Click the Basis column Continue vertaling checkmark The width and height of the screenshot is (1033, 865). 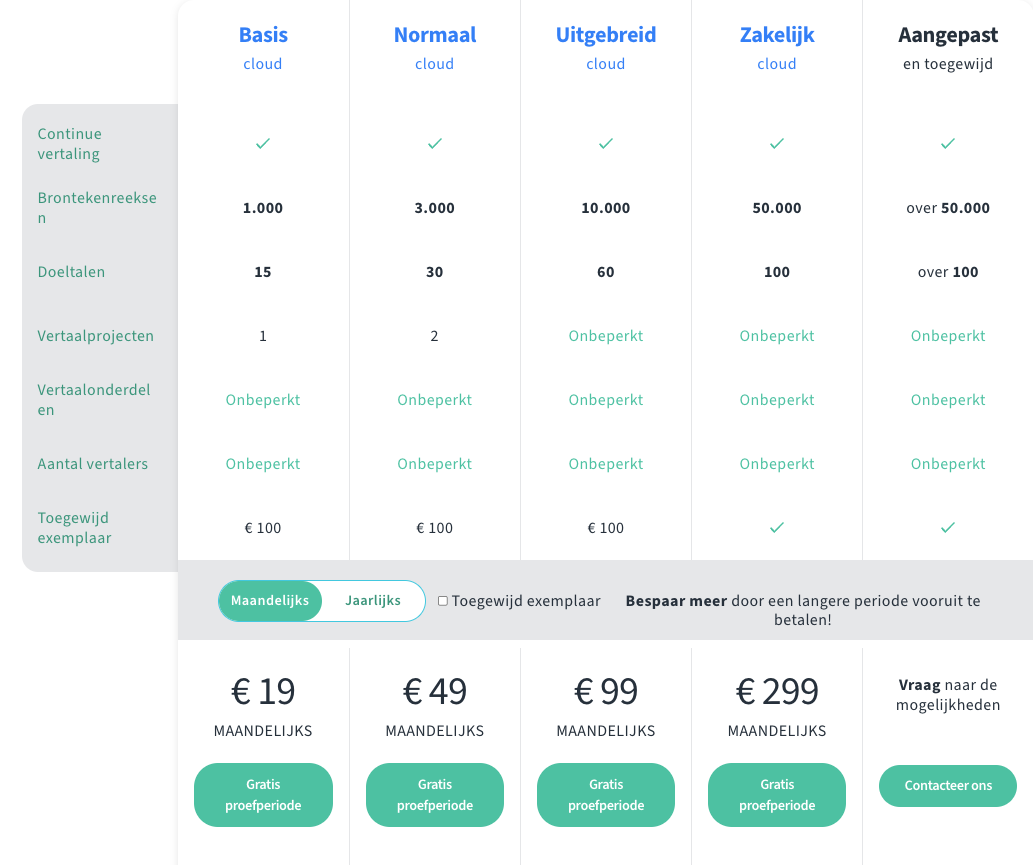(x=263, y=144)
